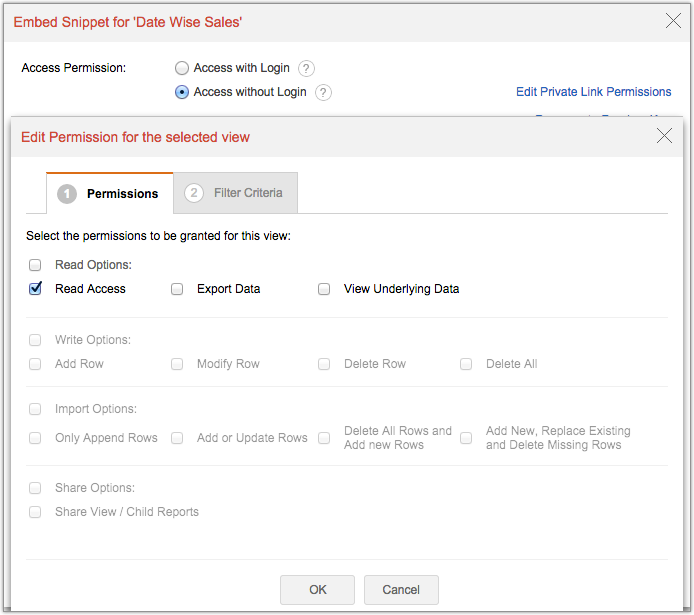Open the Permissions tab
This screenshot has width=694, height=615.
109,194
